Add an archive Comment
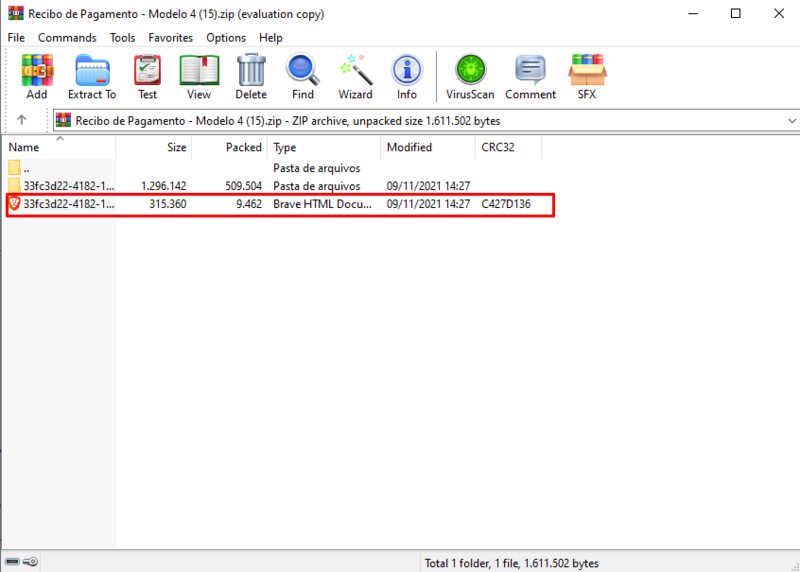The image size is (800, 572). tap(531, 70)
